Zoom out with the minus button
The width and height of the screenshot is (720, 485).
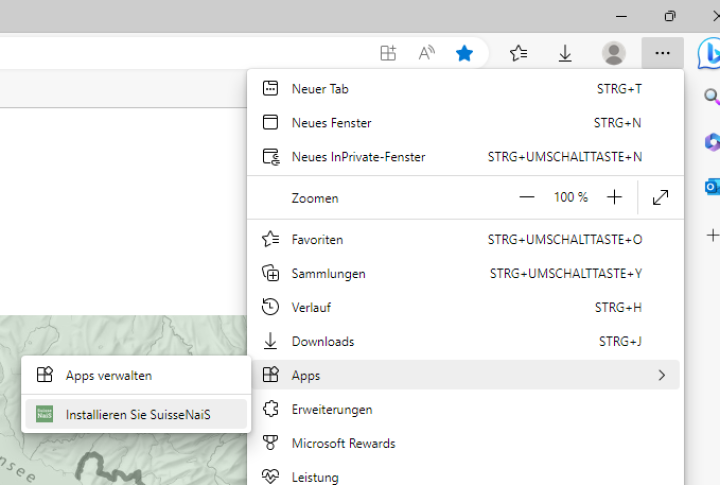point(527,197)
